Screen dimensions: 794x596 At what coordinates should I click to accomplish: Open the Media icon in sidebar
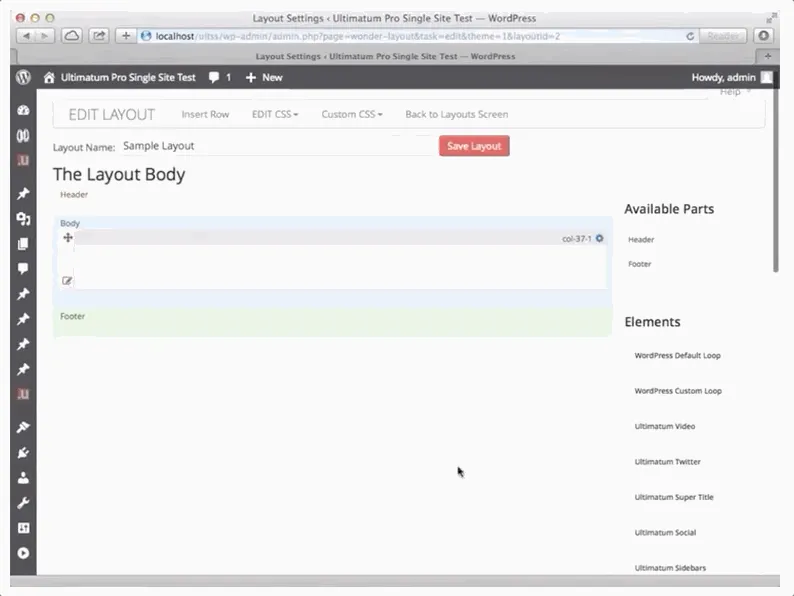coord(23,219)
